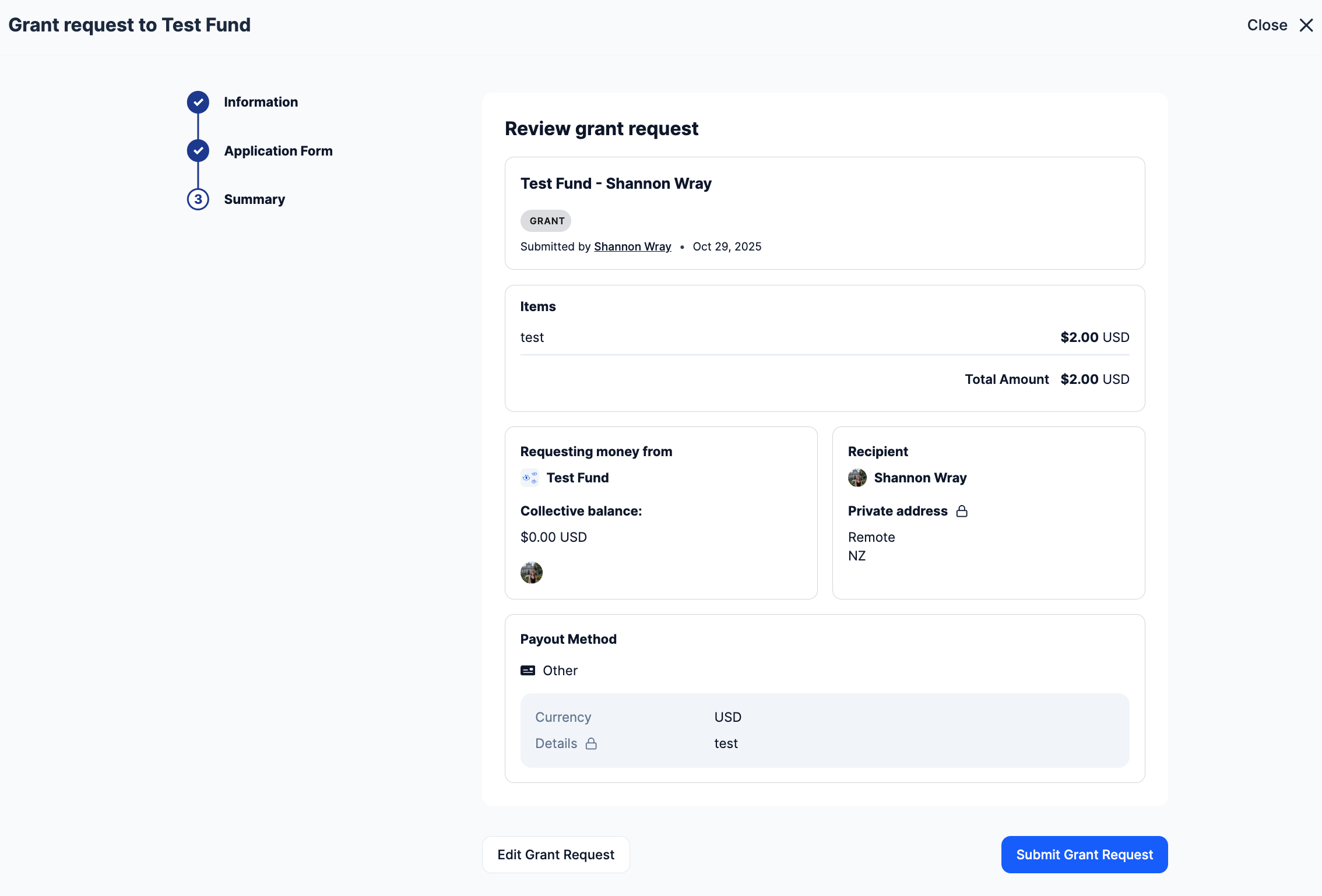This screenshot has height=896, width=1322.
Task: Click the Test Fund name under Requesting money
Action: point(577,478)
